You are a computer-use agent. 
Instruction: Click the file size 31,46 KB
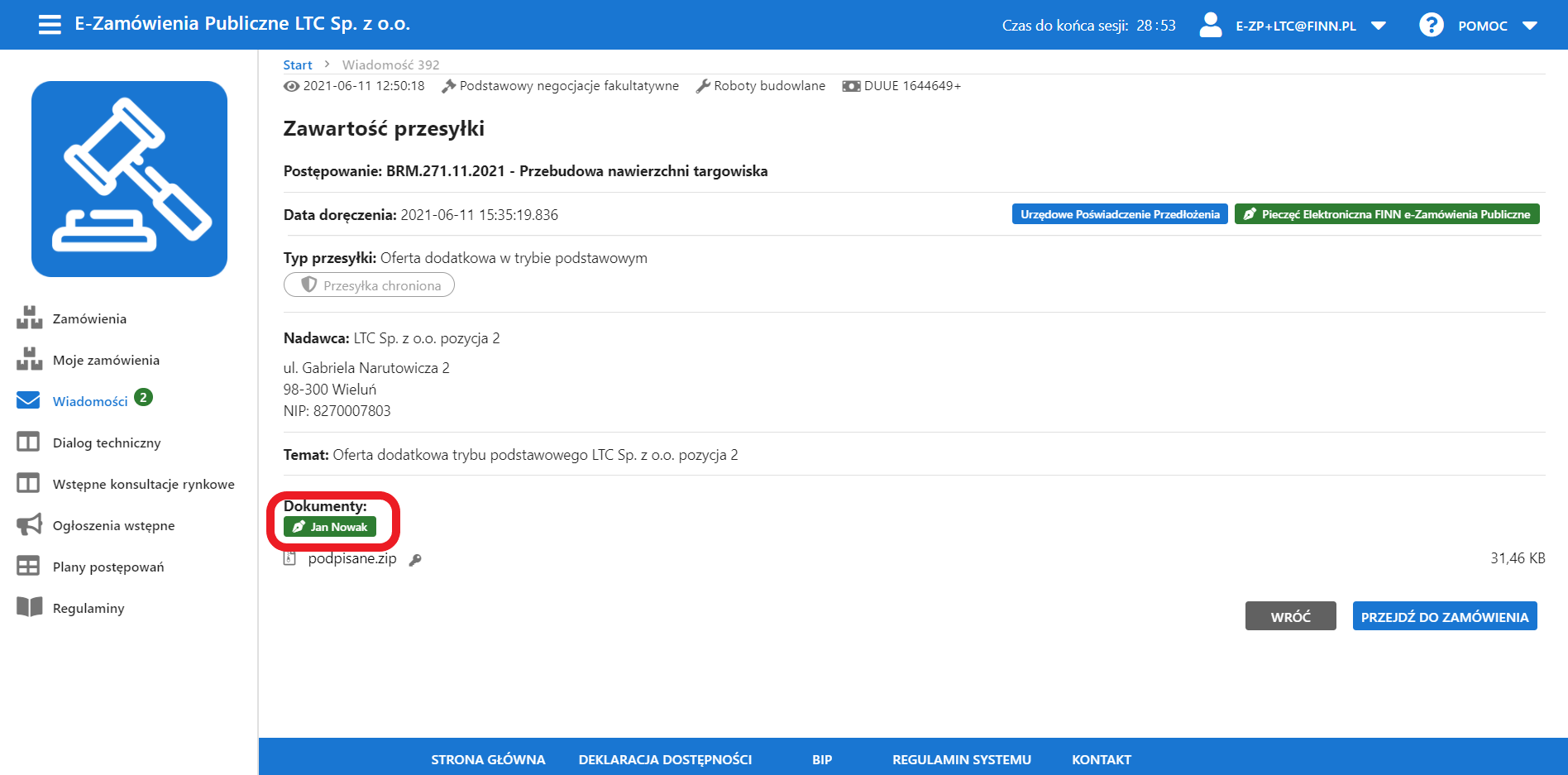pyautogui.click(x=1518, y=558)
